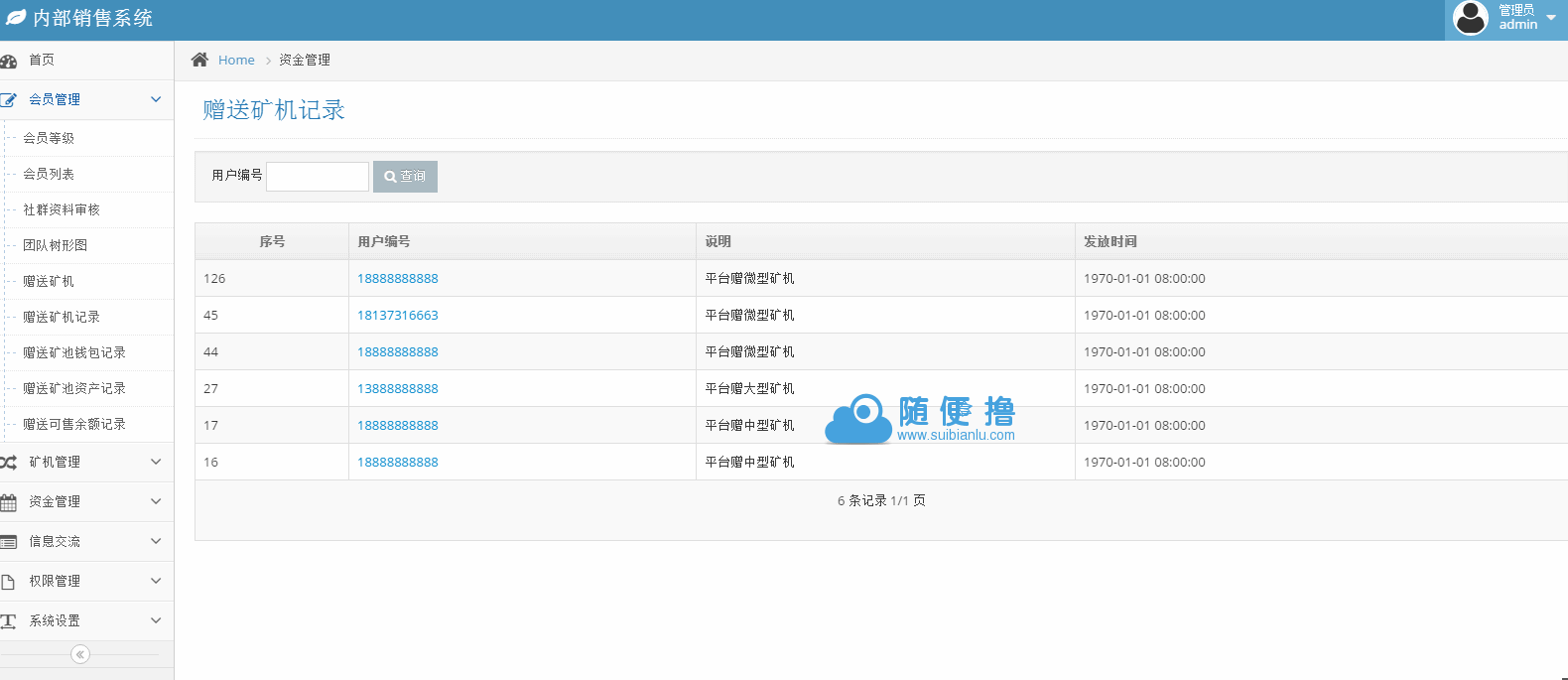
Task: Click the file icon beside 权限管理
Action: [x=8, y=582]
